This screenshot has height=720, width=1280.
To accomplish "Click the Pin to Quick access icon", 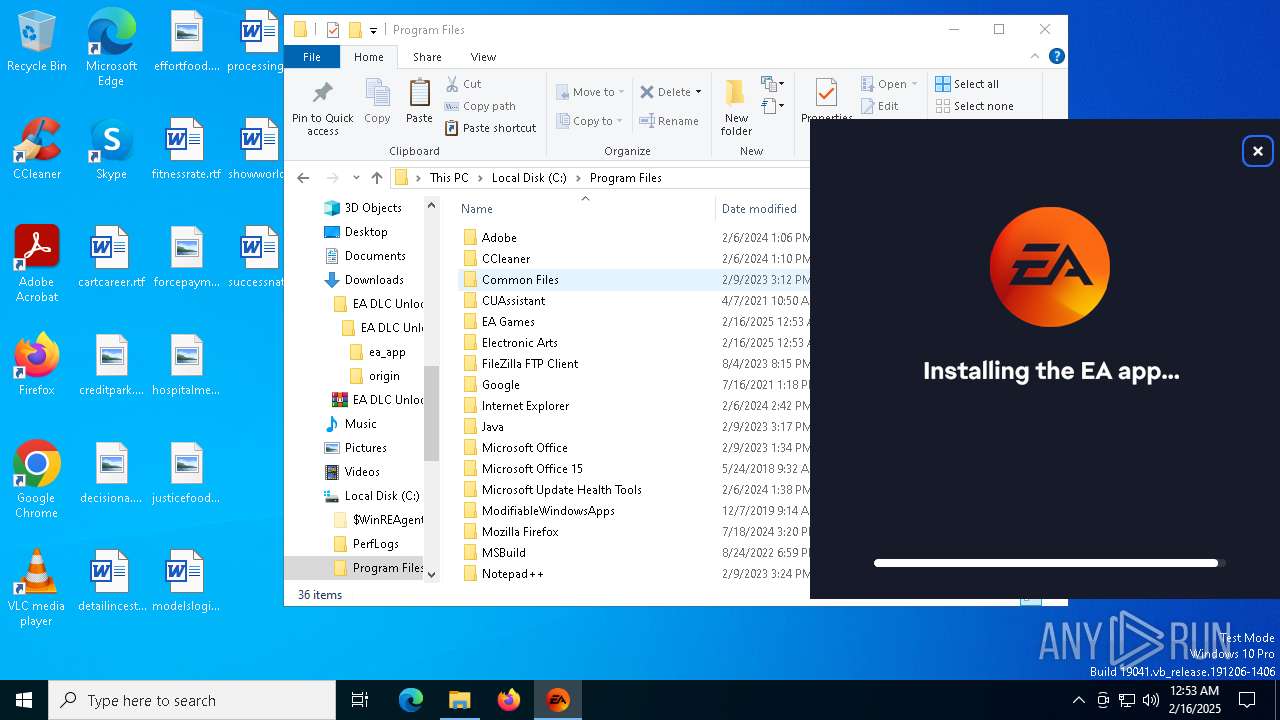I will point(322,94).
